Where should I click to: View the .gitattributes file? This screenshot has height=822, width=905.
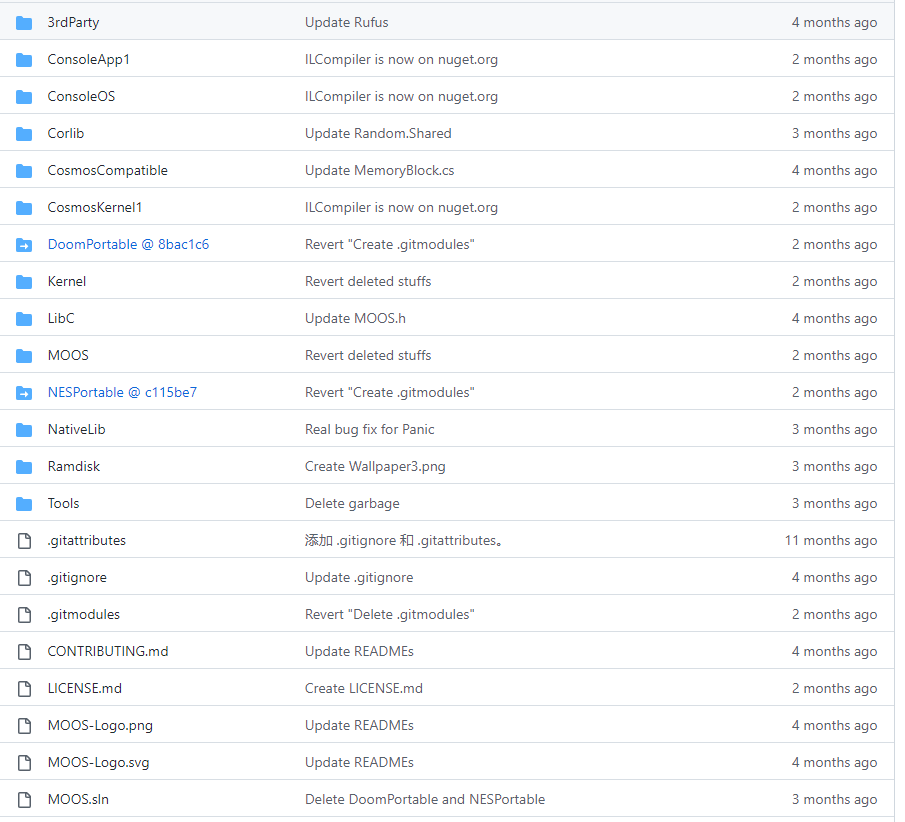tap(87, 540)
